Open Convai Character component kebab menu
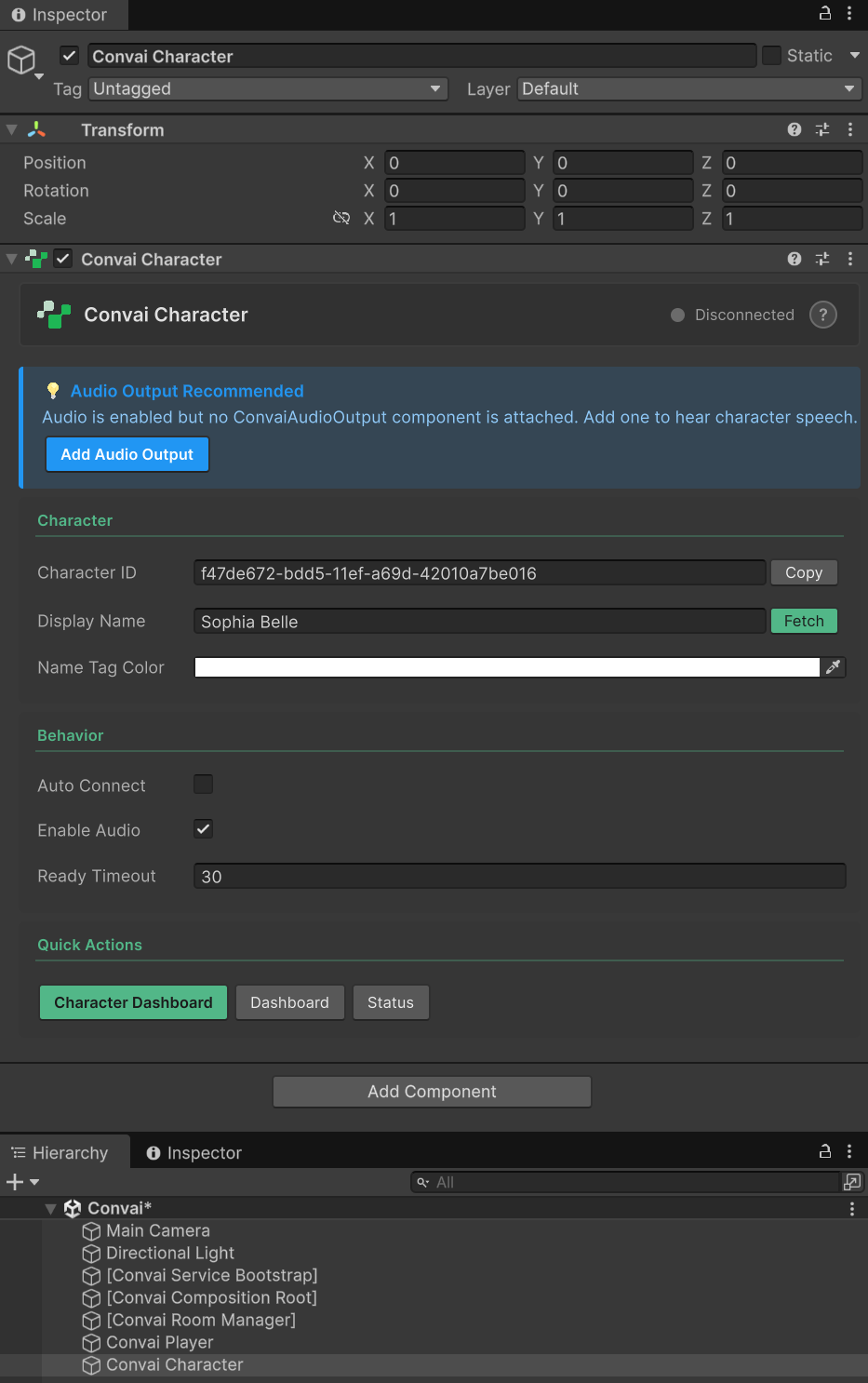Image resolution: width=868 pixels, height=1383 pixels. pyautogui.click(x=850, y=260)
